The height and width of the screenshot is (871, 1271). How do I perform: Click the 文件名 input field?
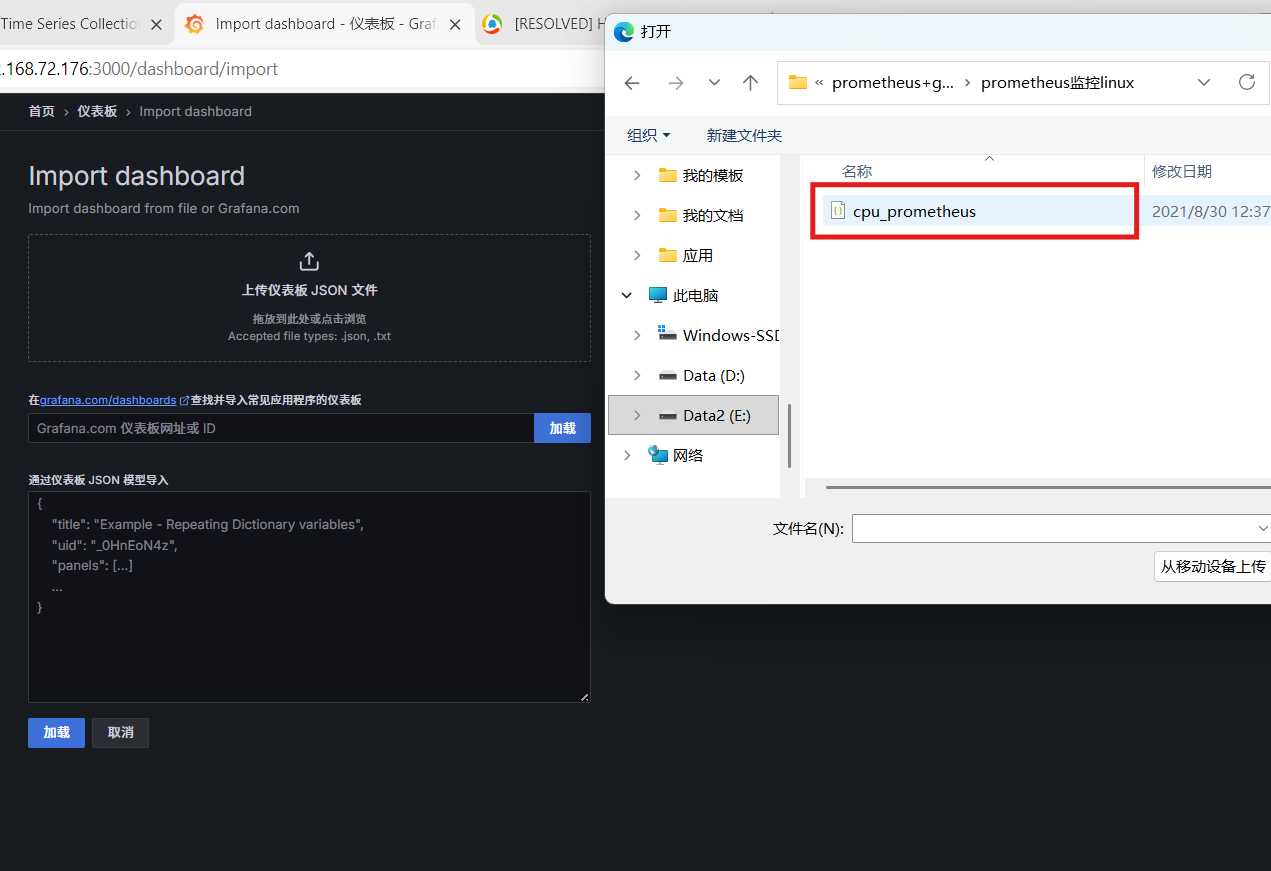1055,528
